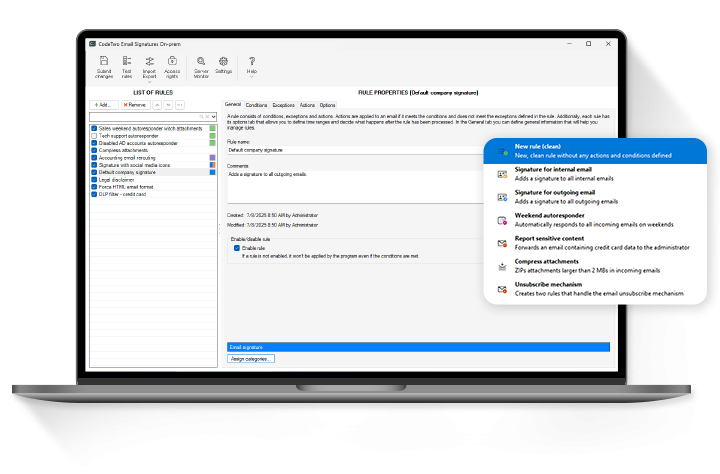Click the search magnifier in rules filter

tap(201, 117)
